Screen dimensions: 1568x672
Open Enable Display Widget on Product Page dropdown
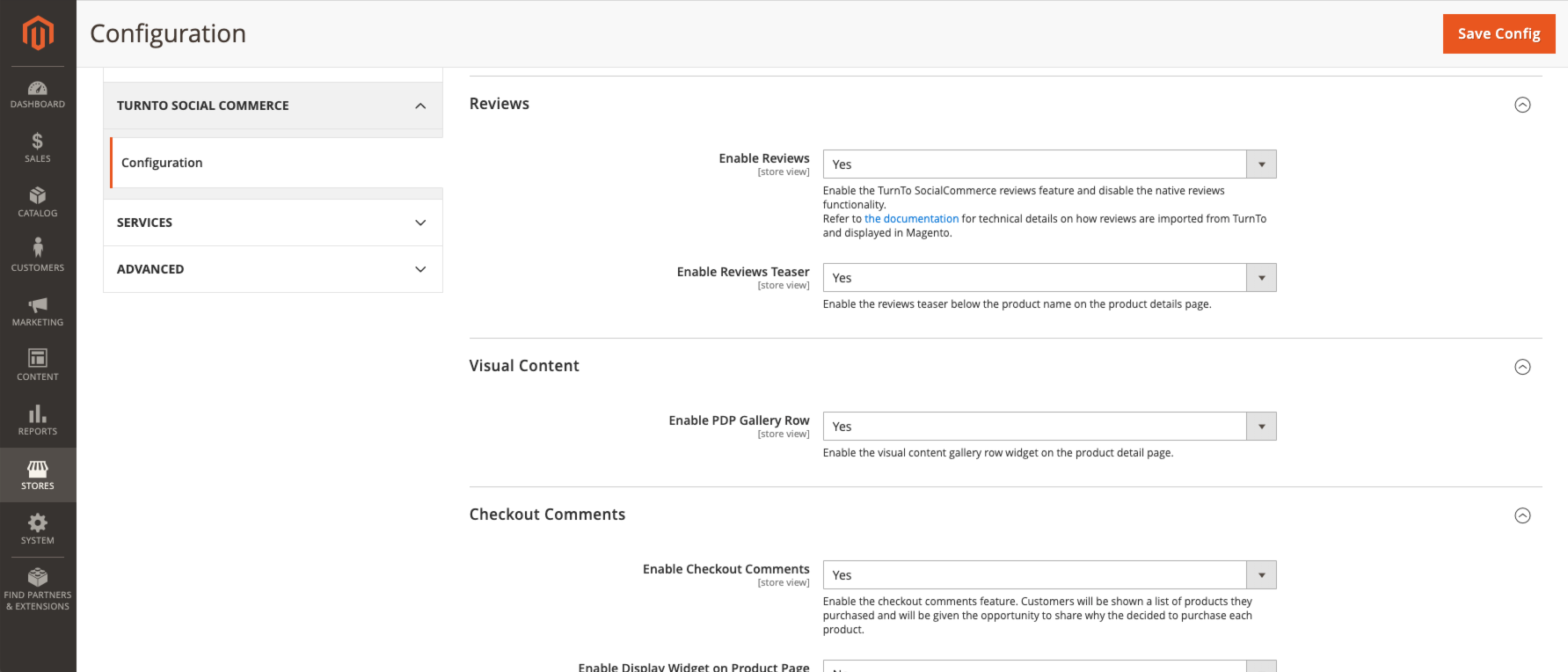(1049, 667)
